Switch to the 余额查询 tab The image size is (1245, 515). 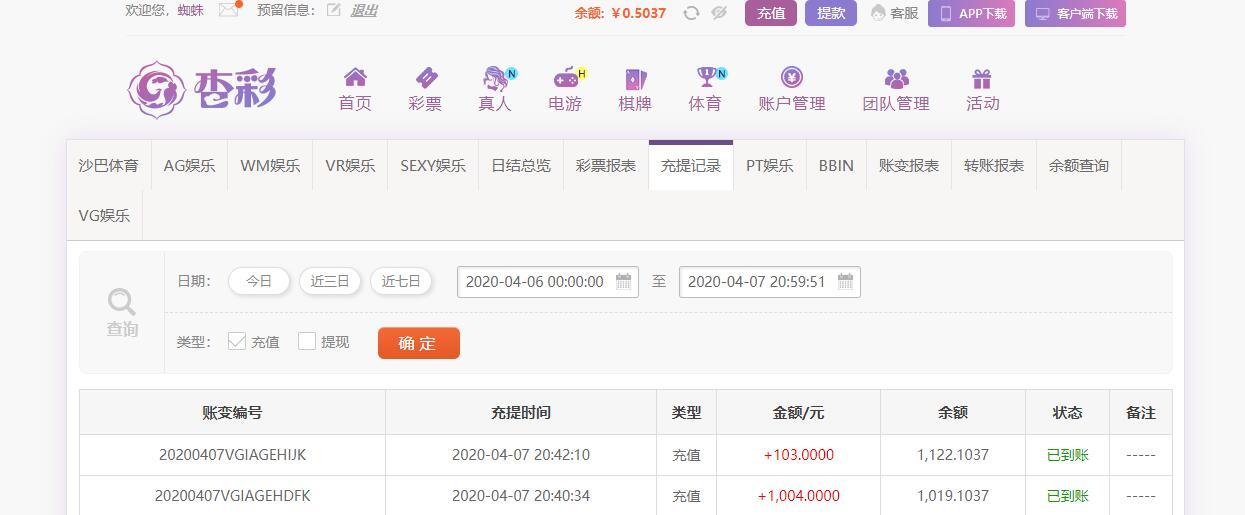tap(1079, 165)
